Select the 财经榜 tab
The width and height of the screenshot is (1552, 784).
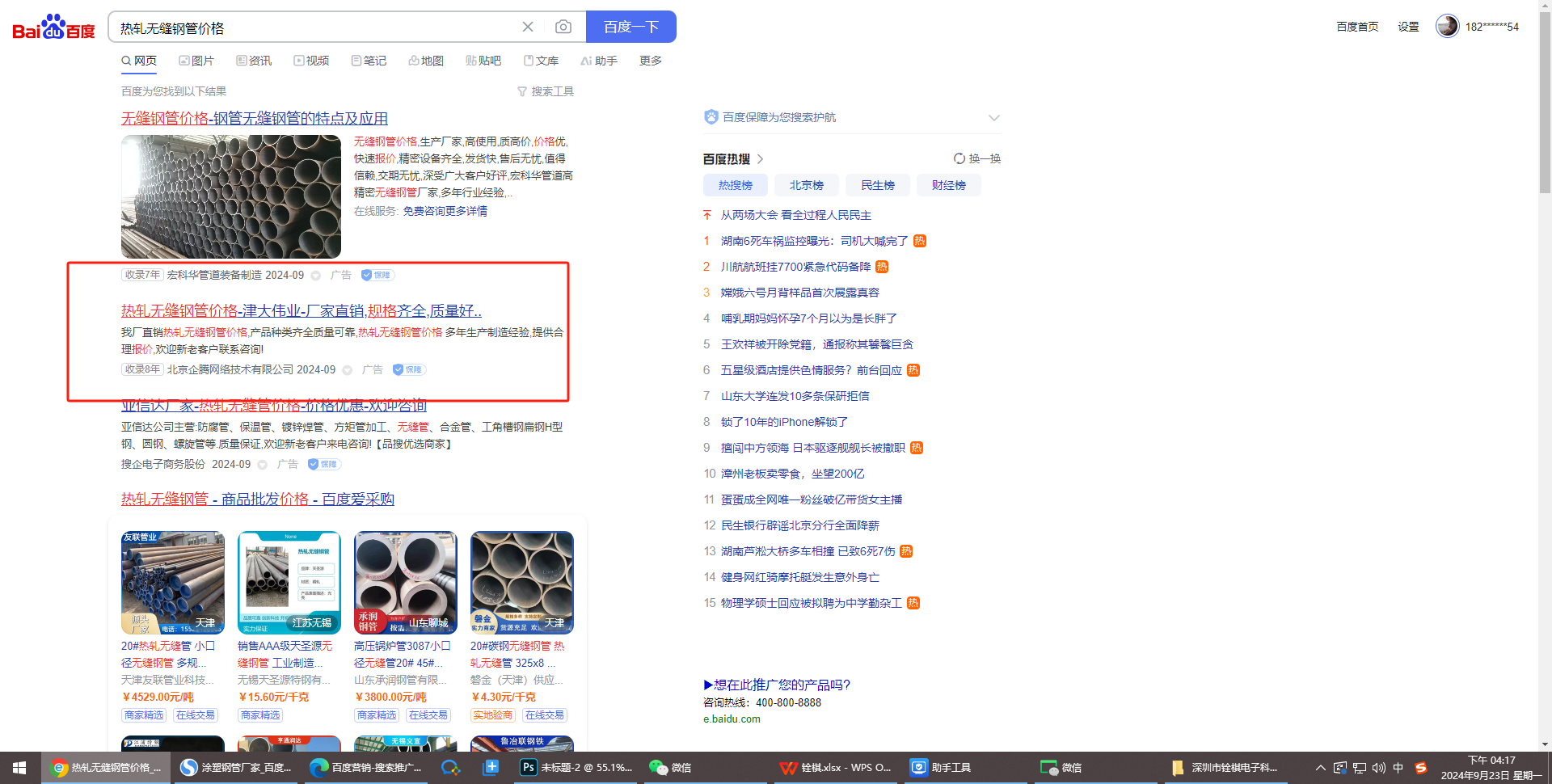coord(949,185)
